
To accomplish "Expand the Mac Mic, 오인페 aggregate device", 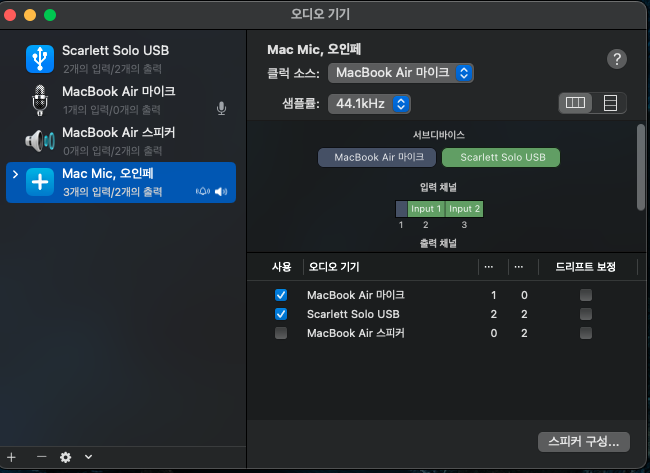I will [15, 174].
